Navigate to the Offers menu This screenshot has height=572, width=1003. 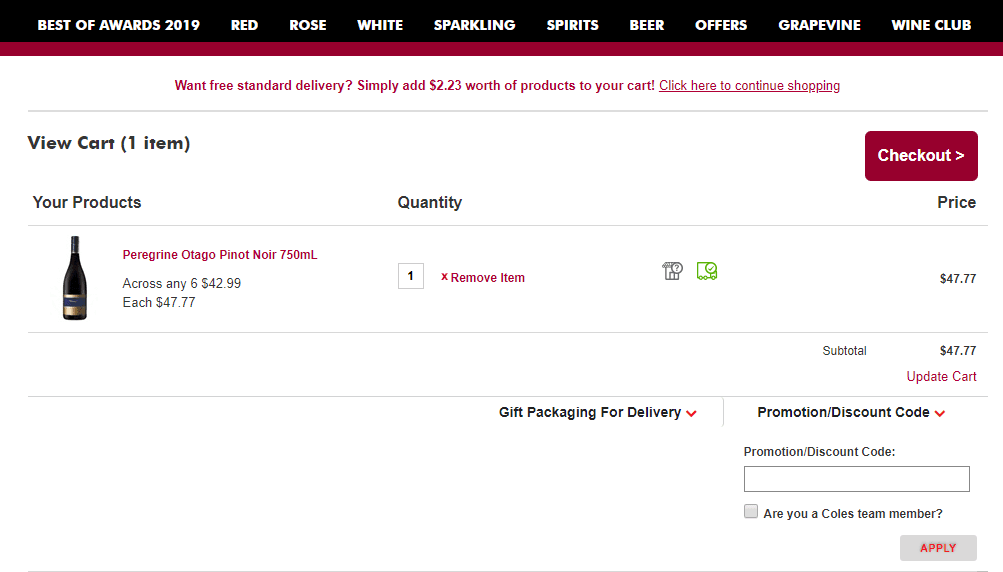721,25
